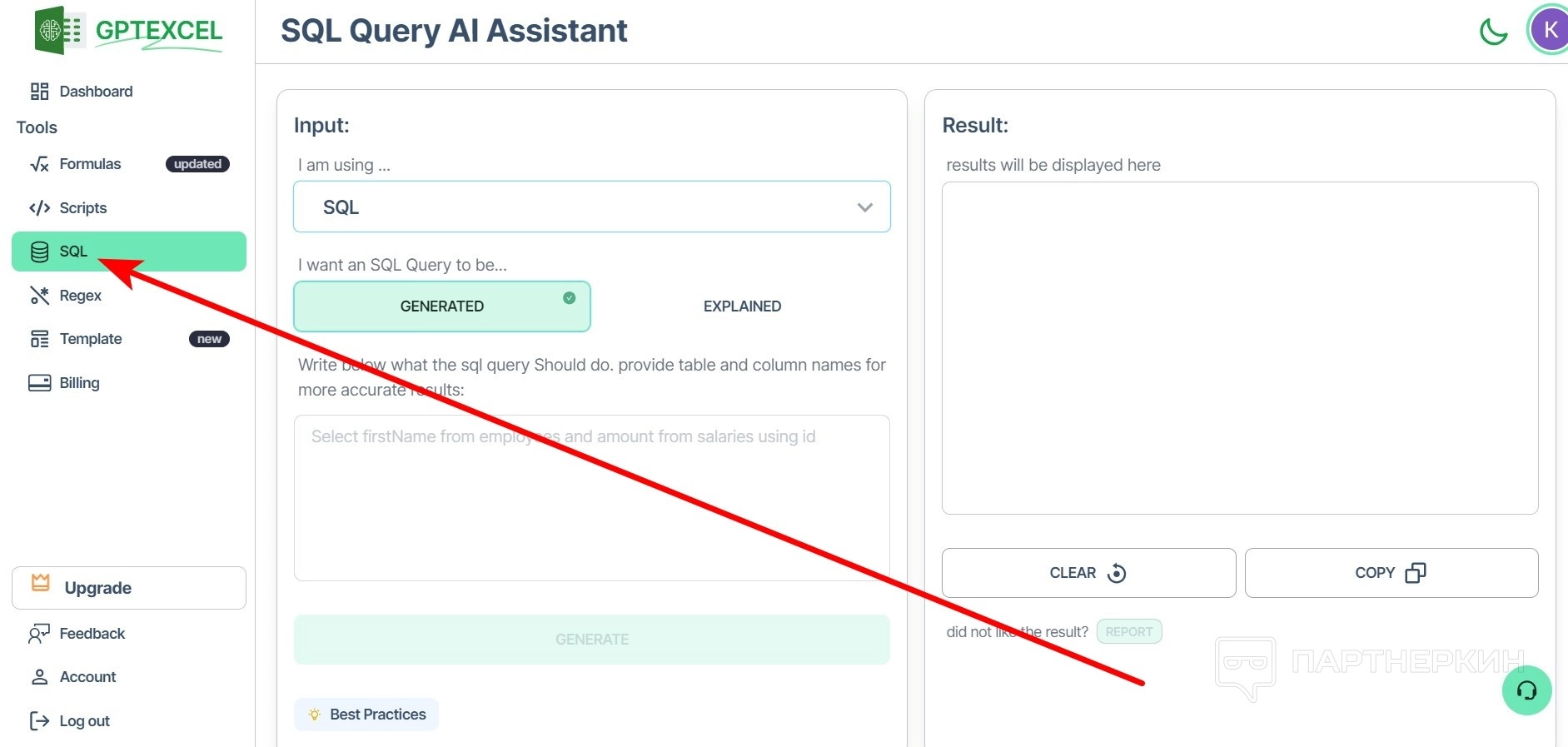The height and width of the screenshot is (747, 1568).
Task: Click the Scripts code icon
Action: 39,208
